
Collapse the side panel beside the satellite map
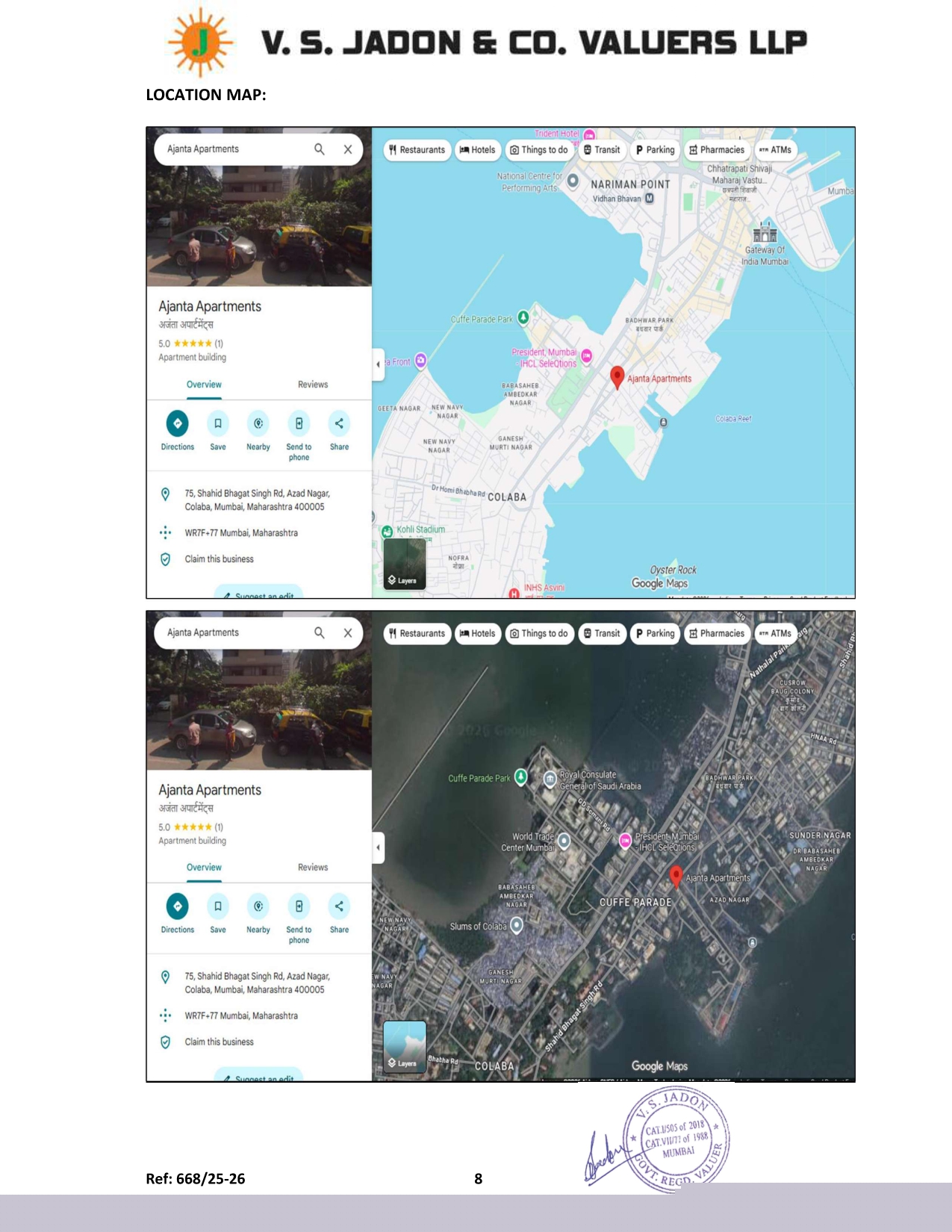[379, 847]
